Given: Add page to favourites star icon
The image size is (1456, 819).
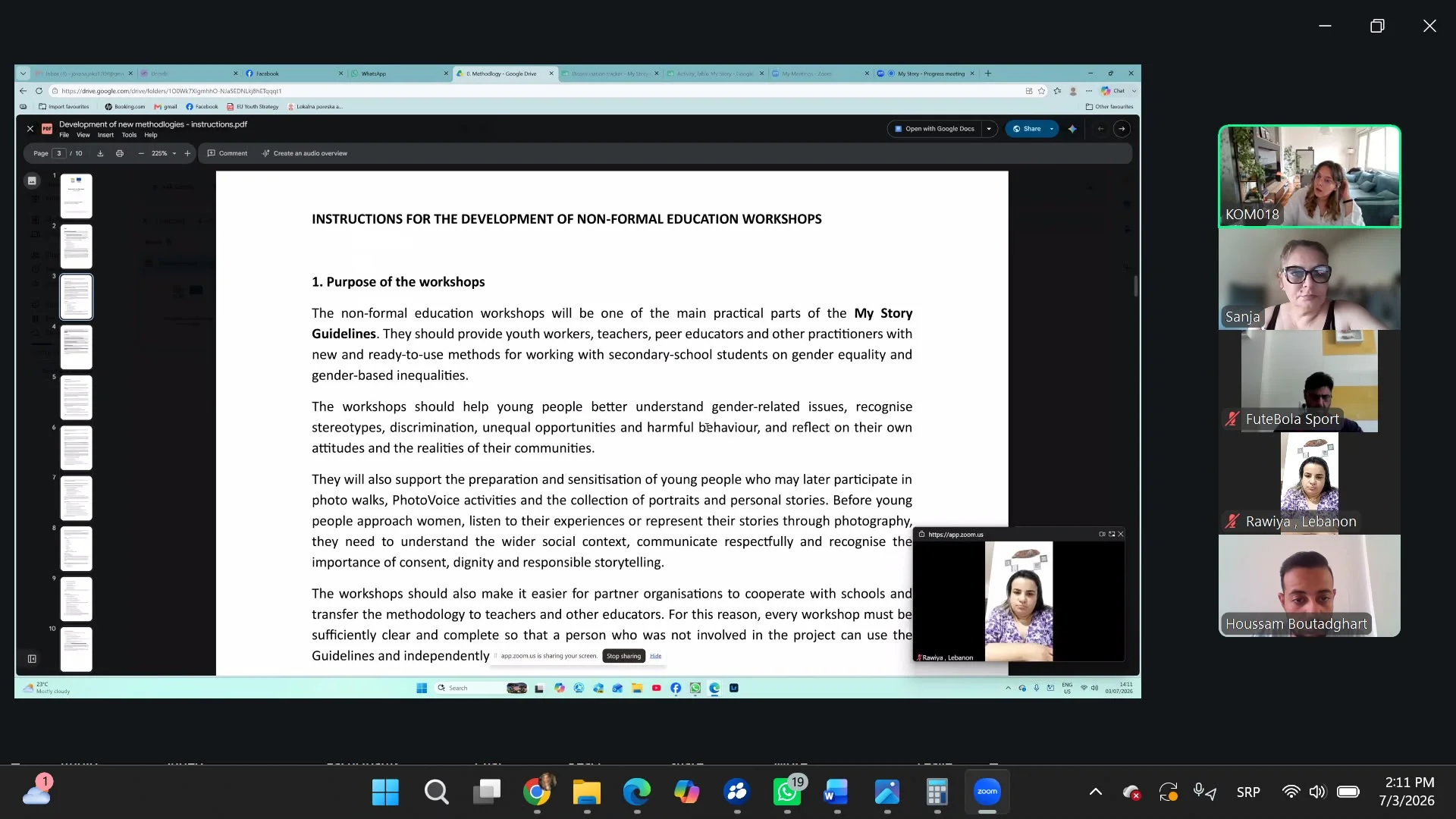Looking at the screenshot, I should coord(1042,91).
